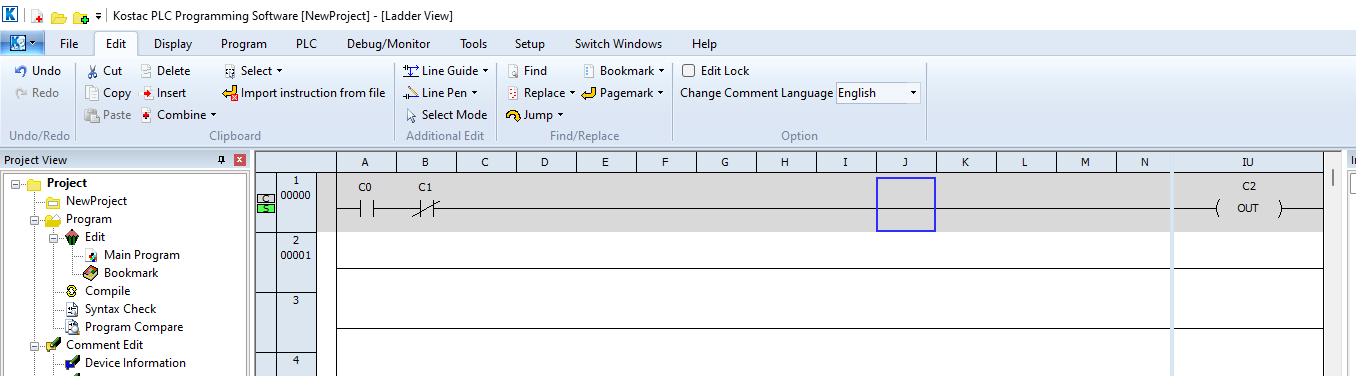Click the C2 OUT coil in rung 1
Screen dimensions: 1356x376
pyautogui.click(x=1247, y=208)
